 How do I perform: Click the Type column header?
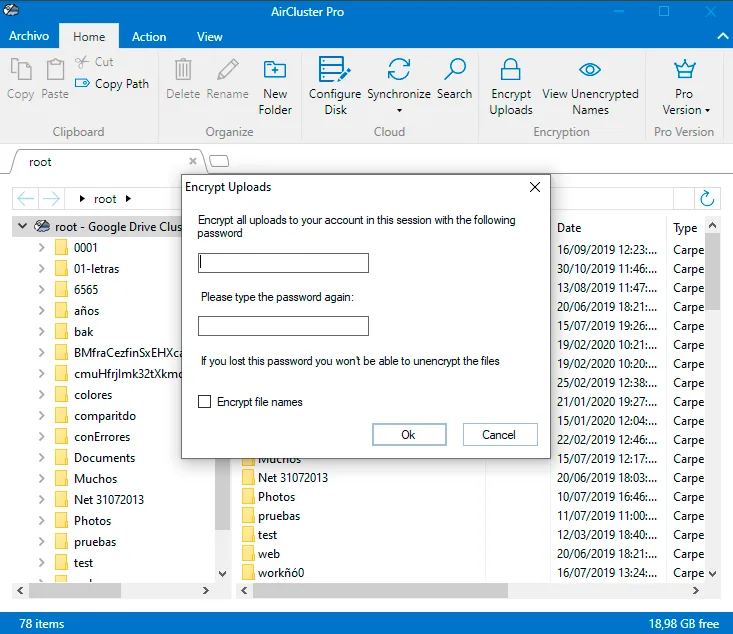[x=685, y=228]
